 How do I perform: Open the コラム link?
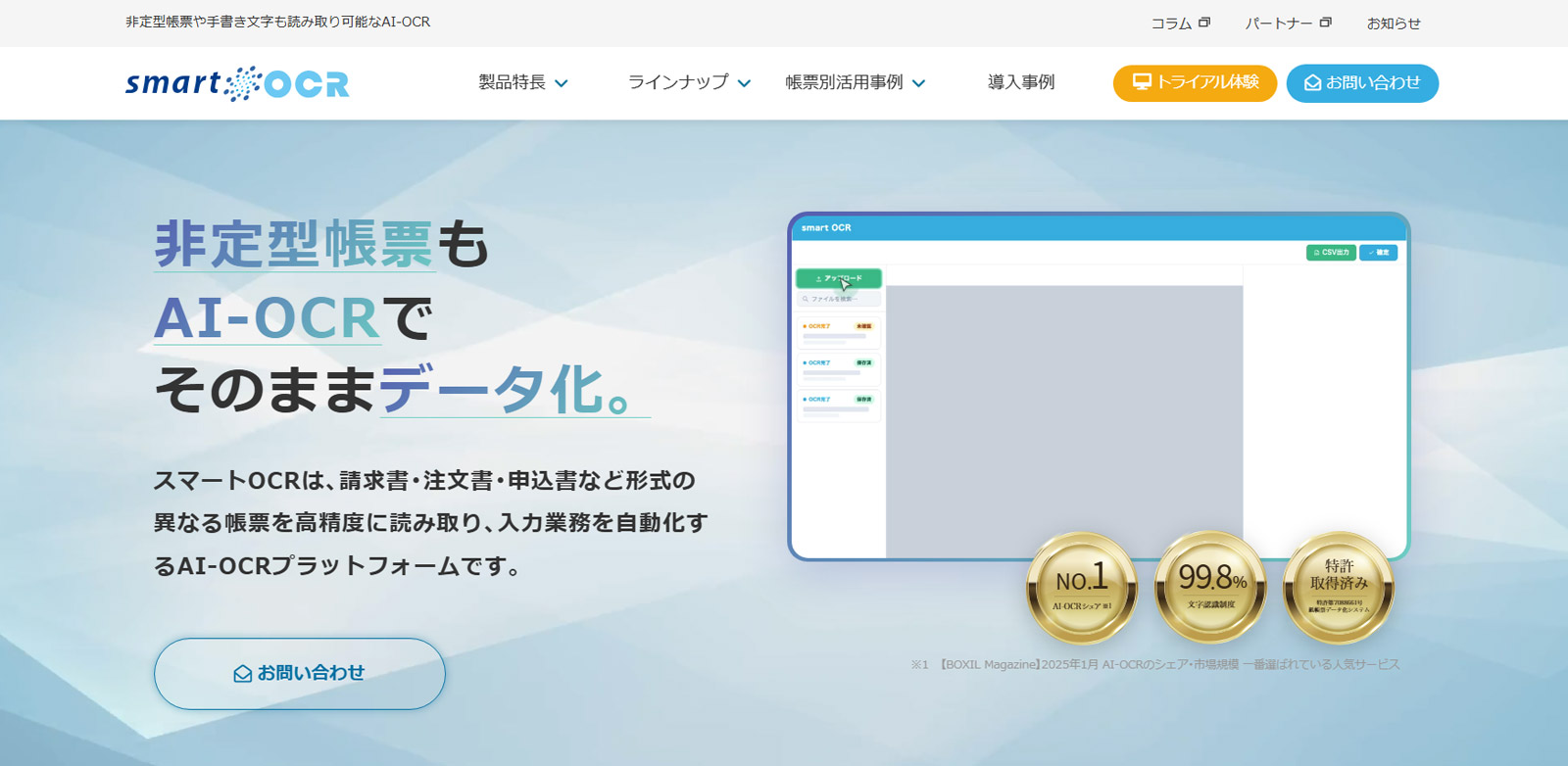(x=1171, y=23)
